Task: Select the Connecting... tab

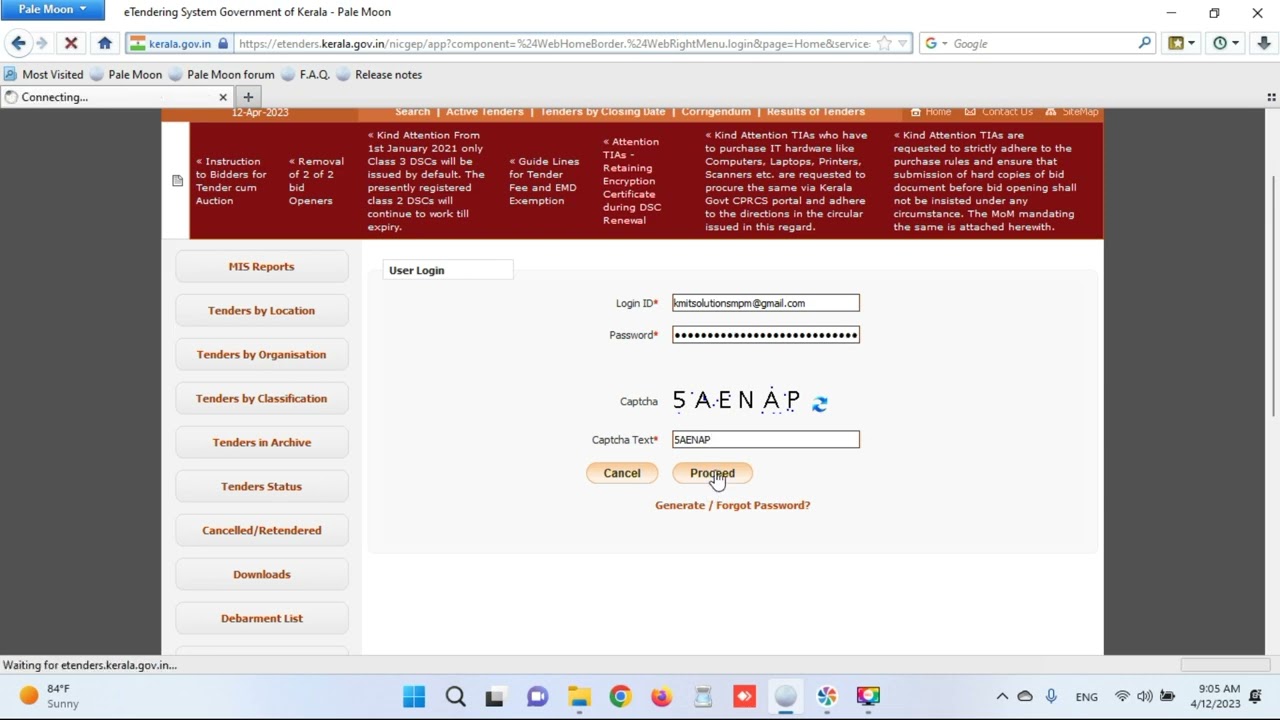Action: tap(116, 97)
